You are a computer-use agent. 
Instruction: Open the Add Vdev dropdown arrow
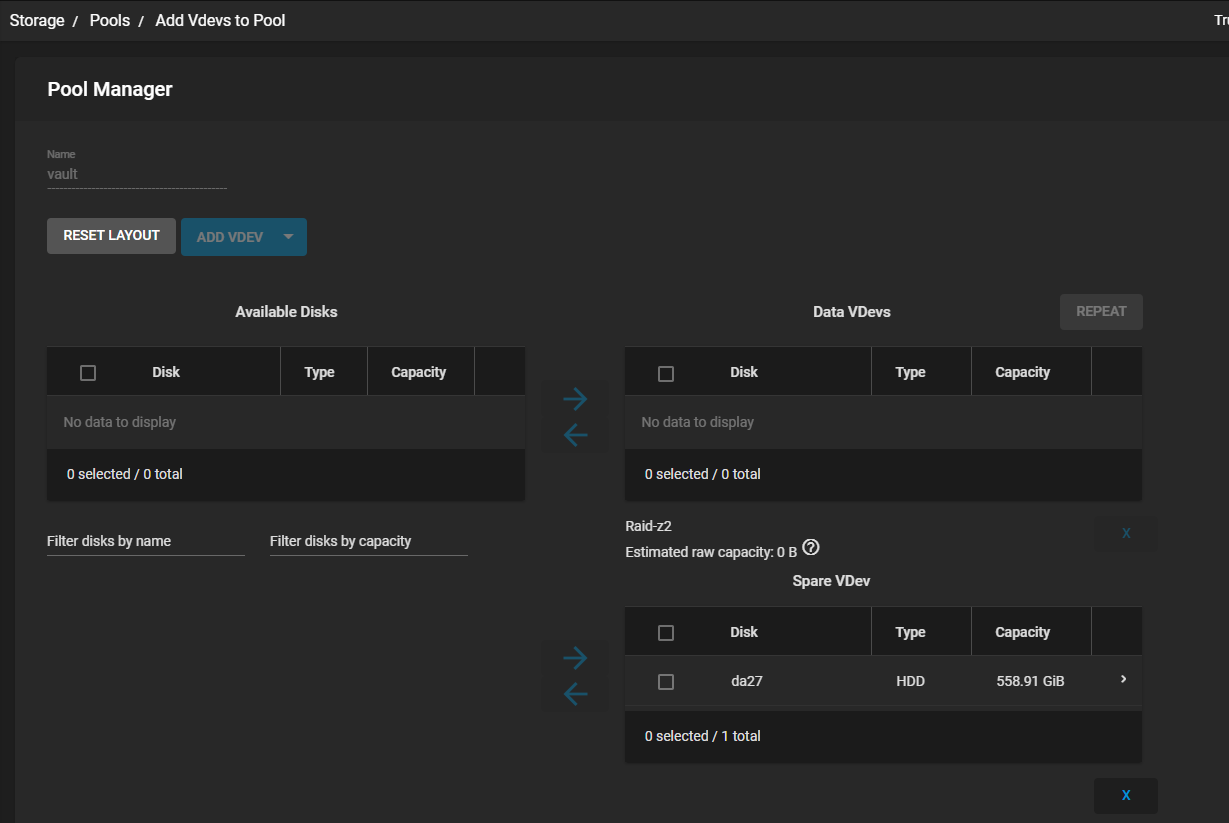[288, 237]
